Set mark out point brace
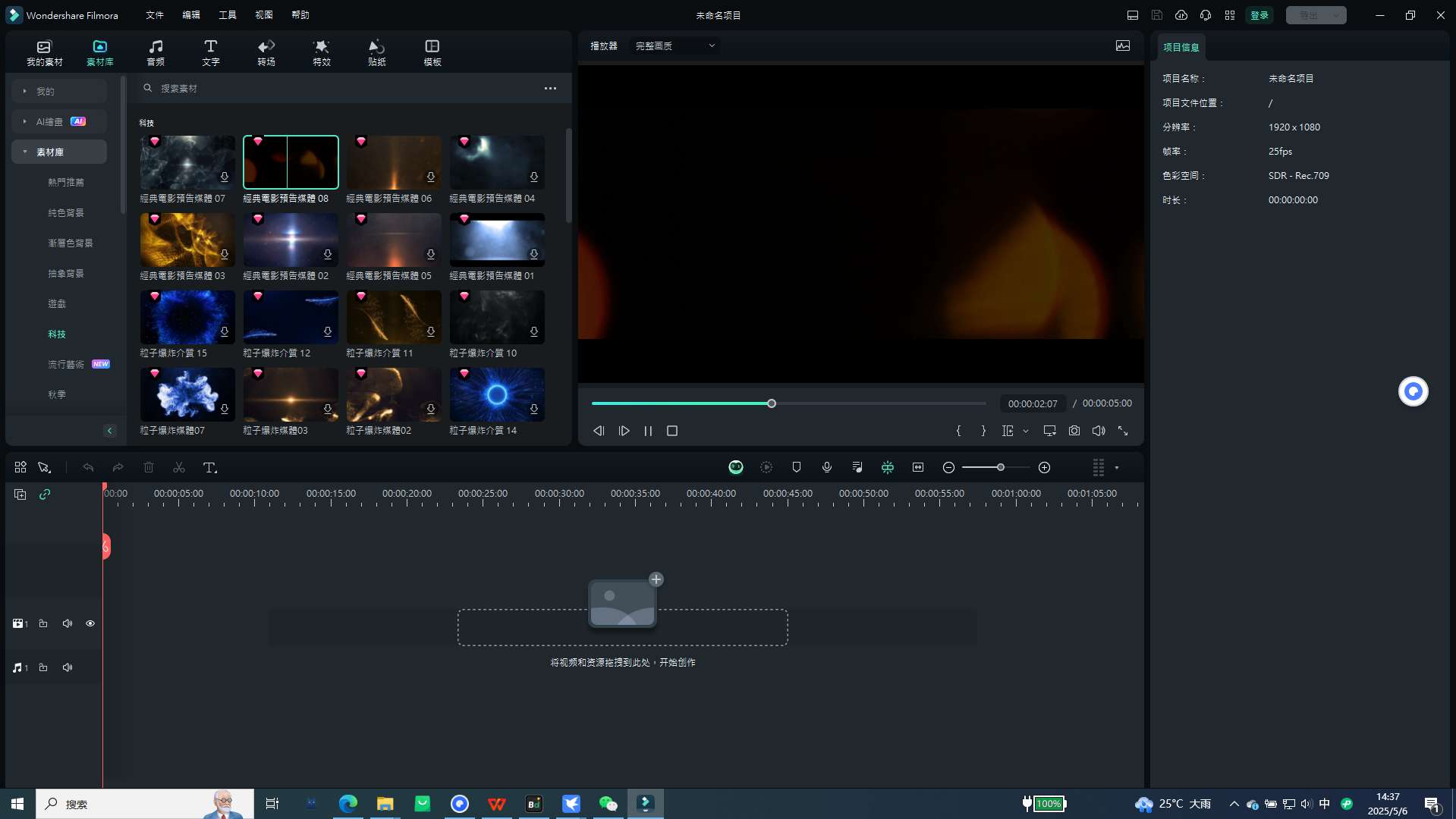The image size is (1456, 819). [x=983, y=431]
